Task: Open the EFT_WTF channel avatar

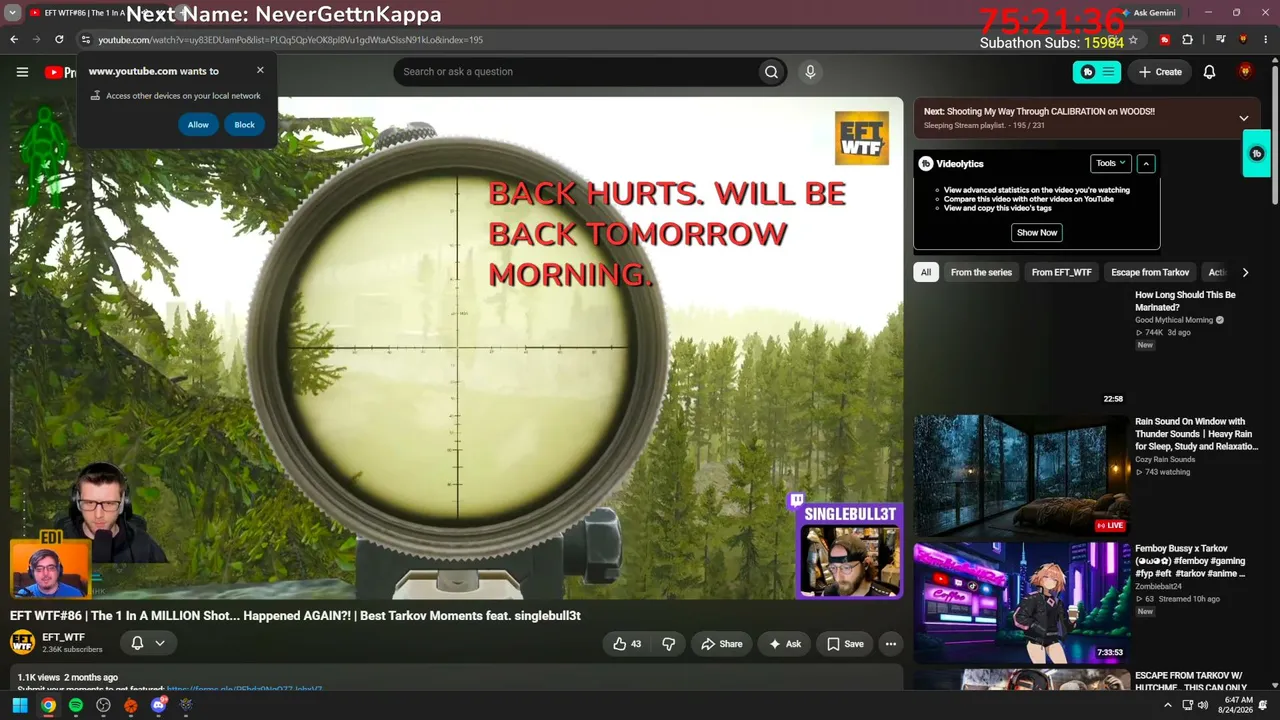Action: [x=22, y=643]
